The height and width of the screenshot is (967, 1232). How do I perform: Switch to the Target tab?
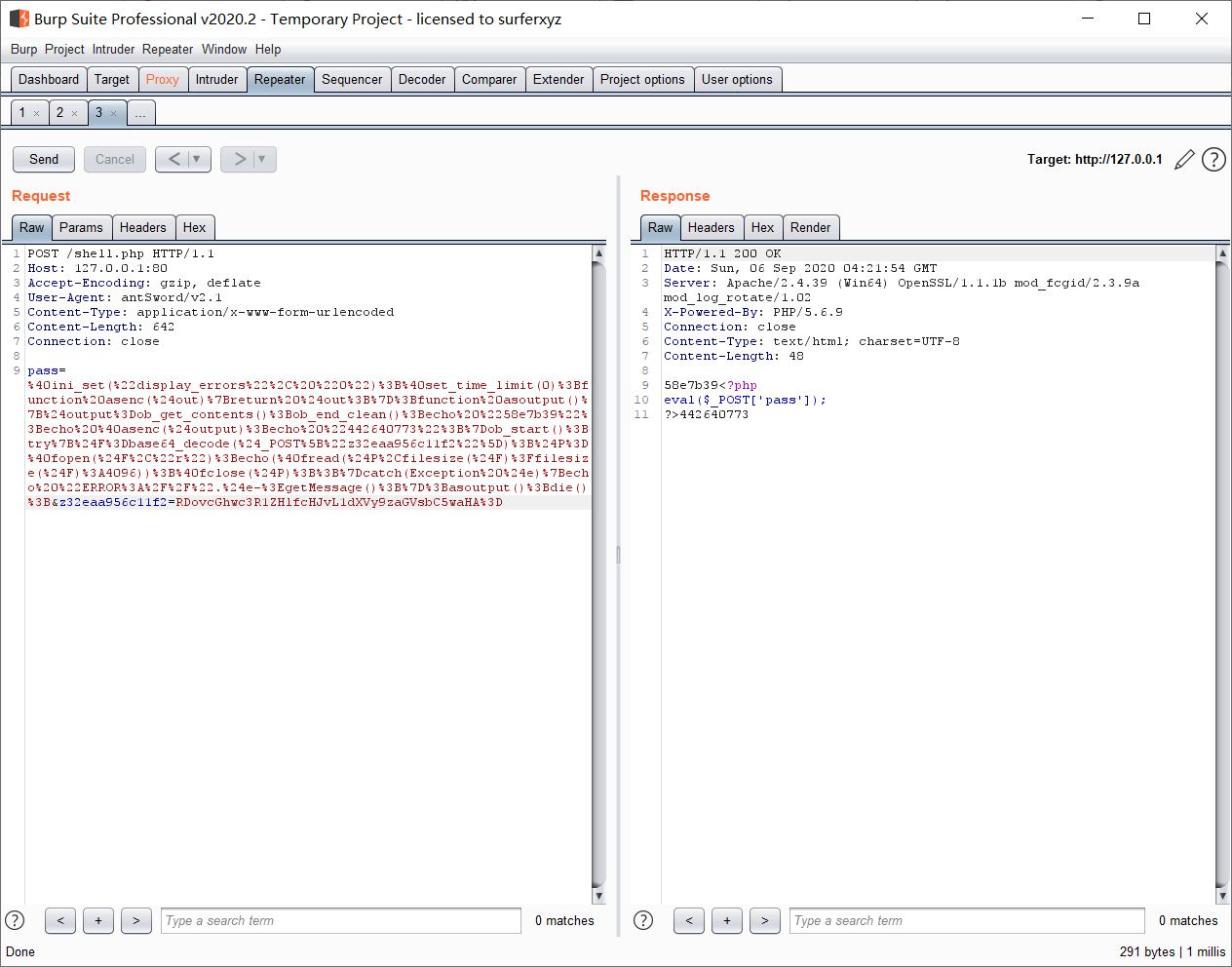[112, 80]
